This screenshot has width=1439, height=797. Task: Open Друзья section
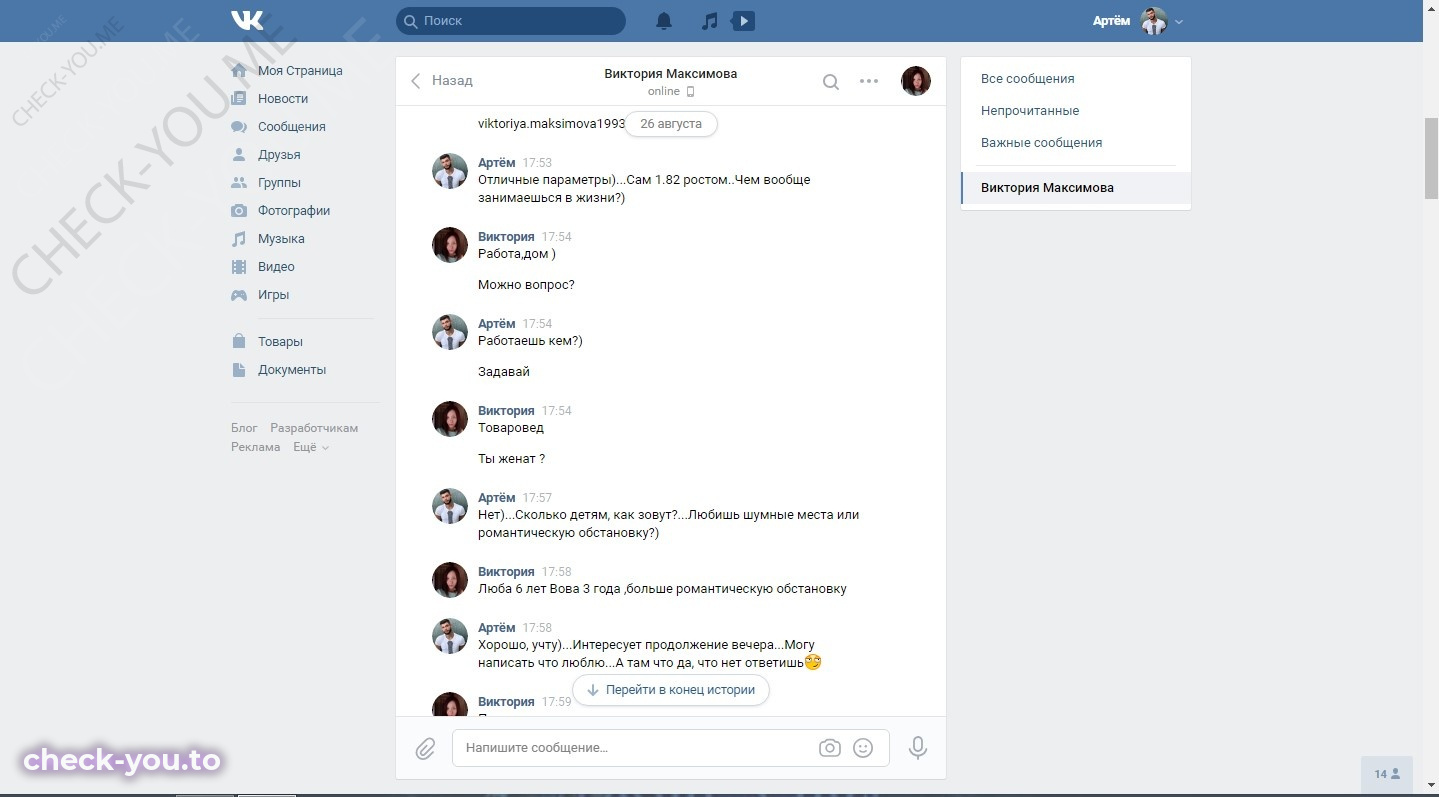coord(279,155)
